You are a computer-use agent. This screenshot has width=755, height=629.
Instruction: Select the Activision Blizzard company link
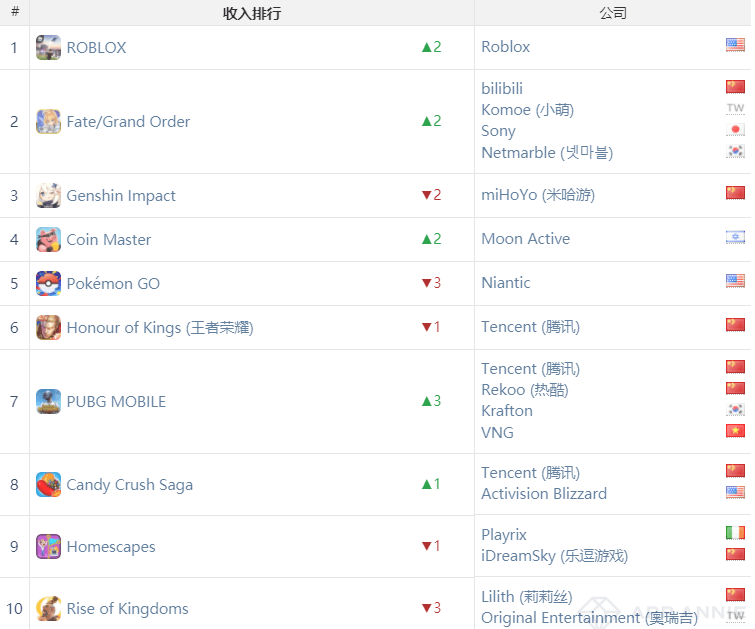click(x=544, y=494)
